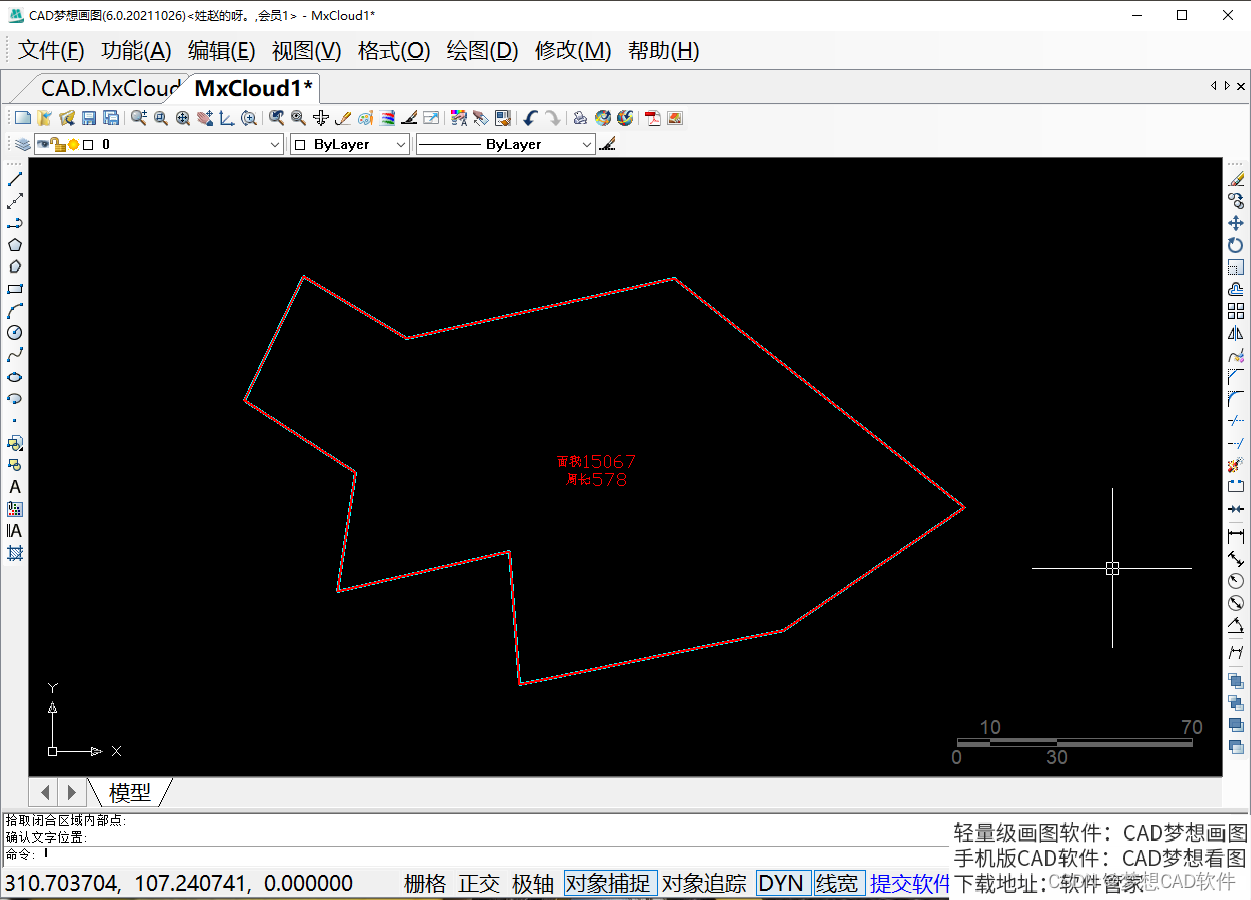1251x900 pixels.
Task: Click tab scroll left arrow at top right
Action: click(1214, 86)
